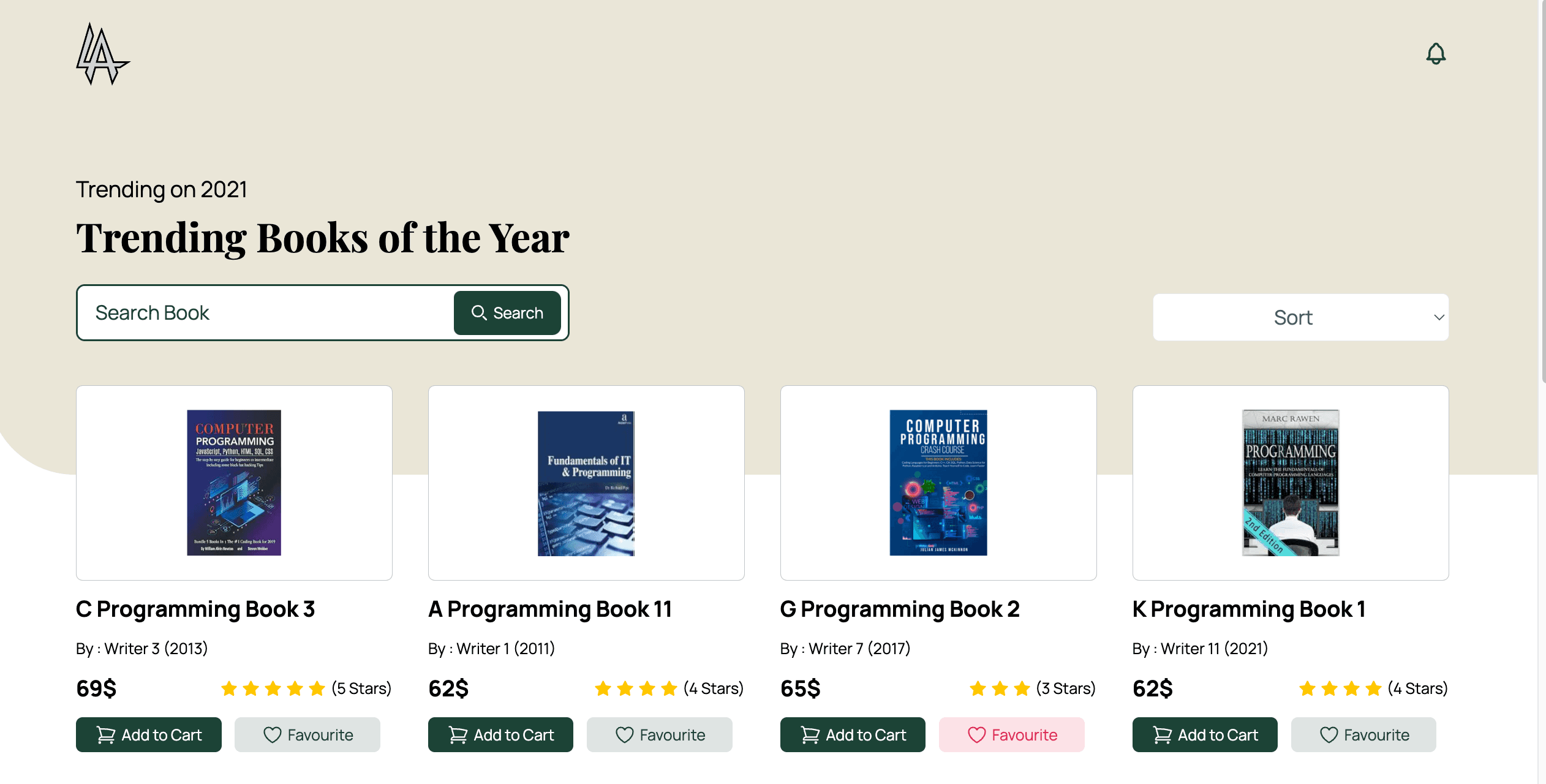Click the K Programming Book 1 title
Viewport: 1546px width, 784px height.
1248,609
